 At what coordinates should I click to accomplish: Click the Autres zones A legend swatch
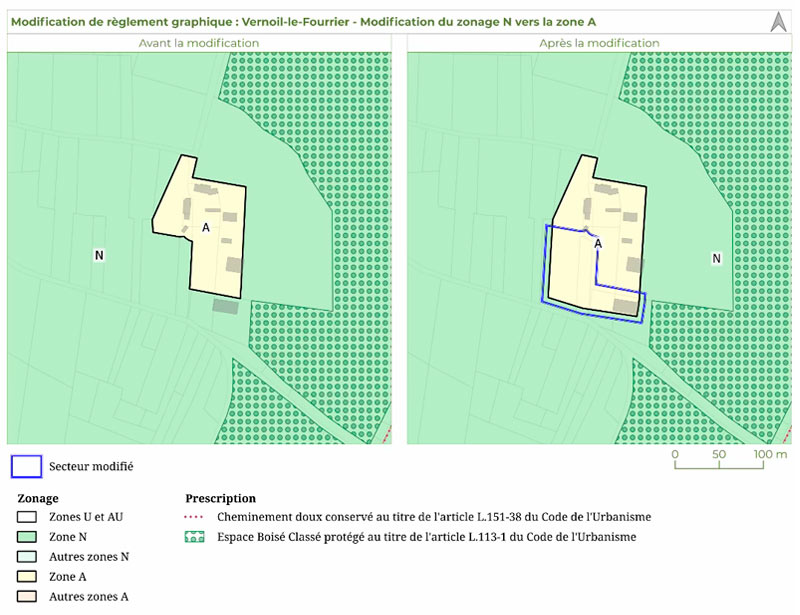[27, 597]
